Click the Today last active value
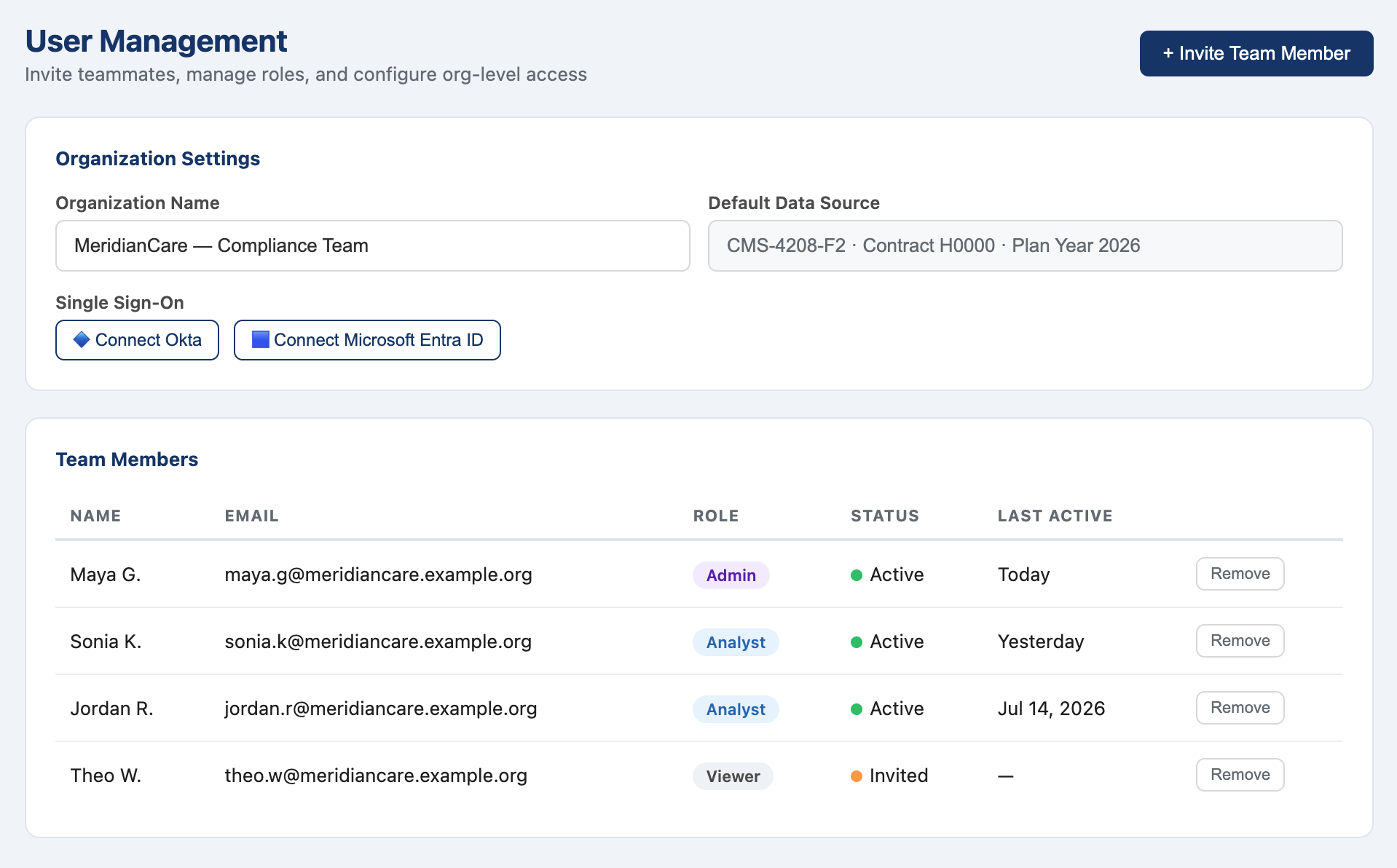This screenshot has height=868, width=1397. click(1023, 575)
